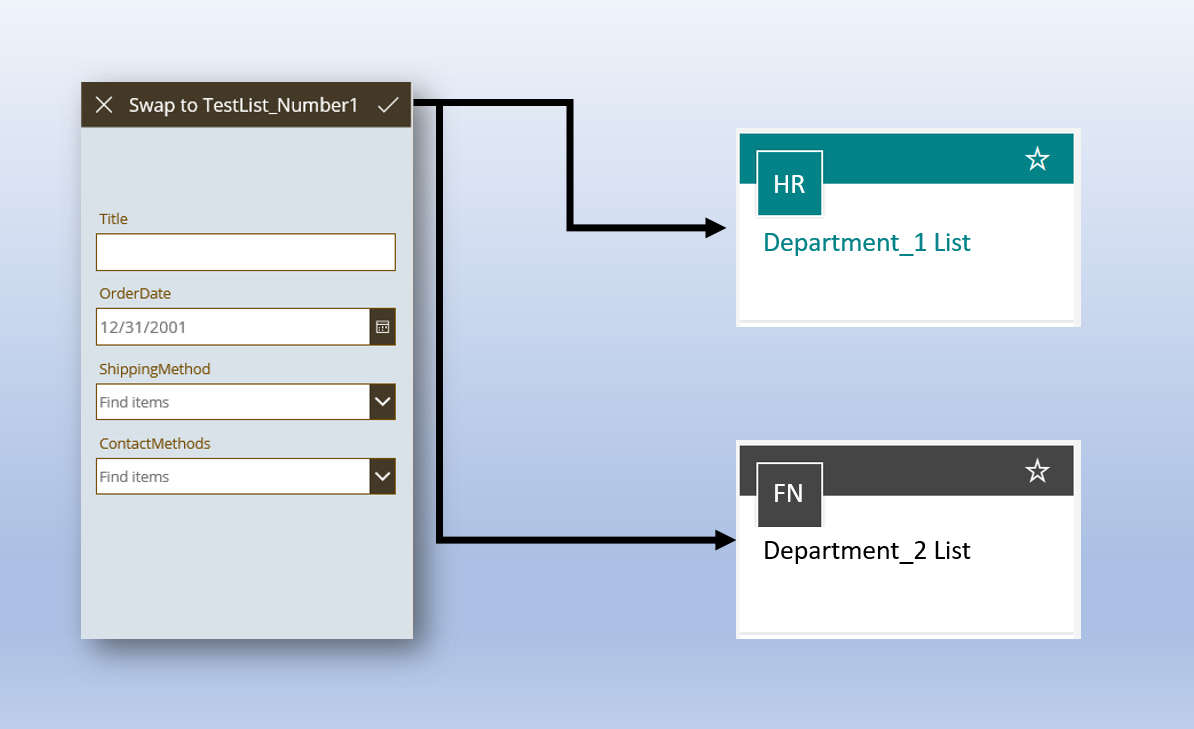
Task: Click the star icon on Department_2 List card
Action: point(1037,470)
